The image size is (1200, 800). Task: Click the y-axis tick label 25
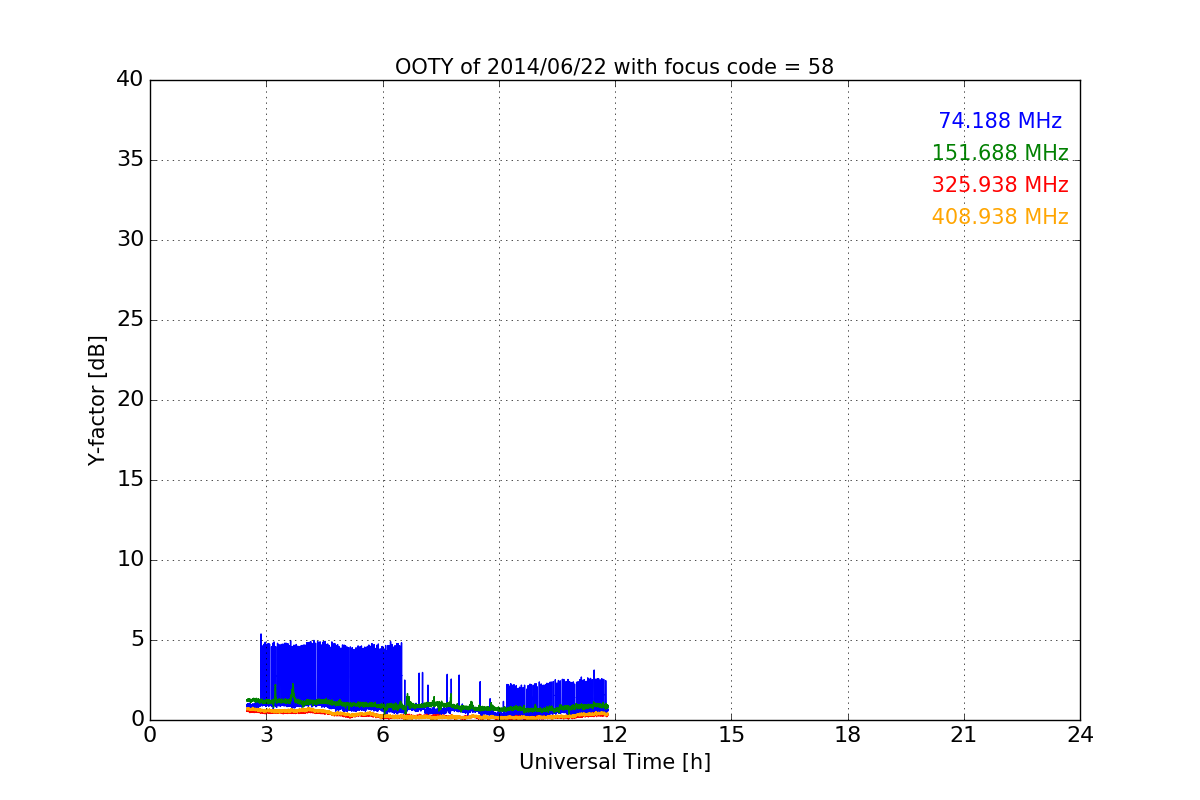click(130, 320)
